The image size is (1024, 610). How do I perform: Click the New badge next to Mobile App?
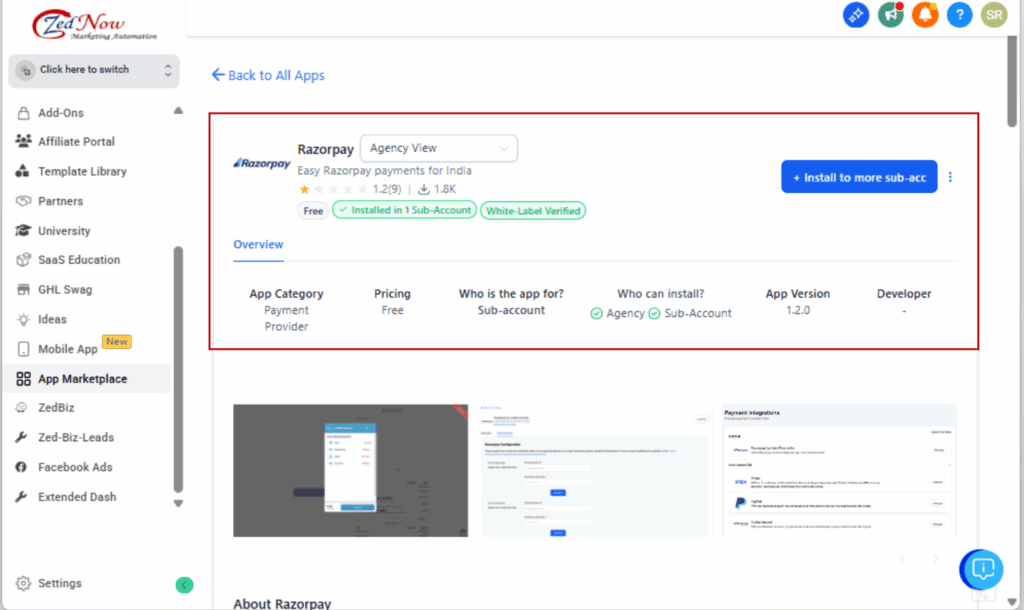(x=117, y=342)
